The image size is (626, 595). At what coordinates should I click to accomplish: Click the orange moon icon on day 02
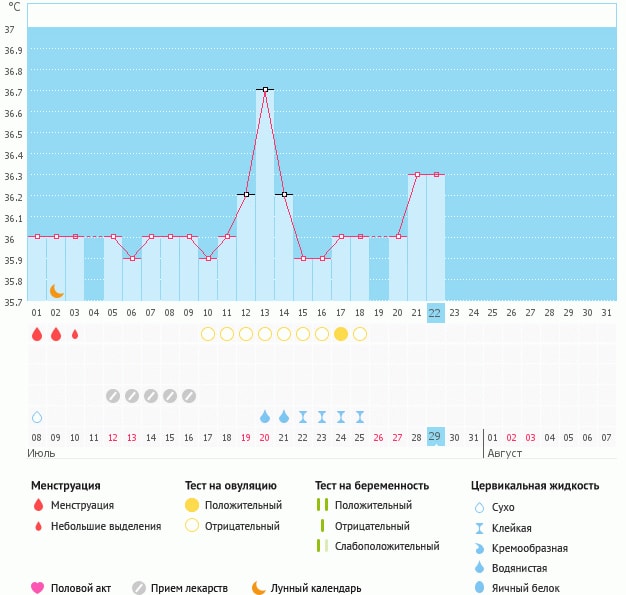(57, 290)
